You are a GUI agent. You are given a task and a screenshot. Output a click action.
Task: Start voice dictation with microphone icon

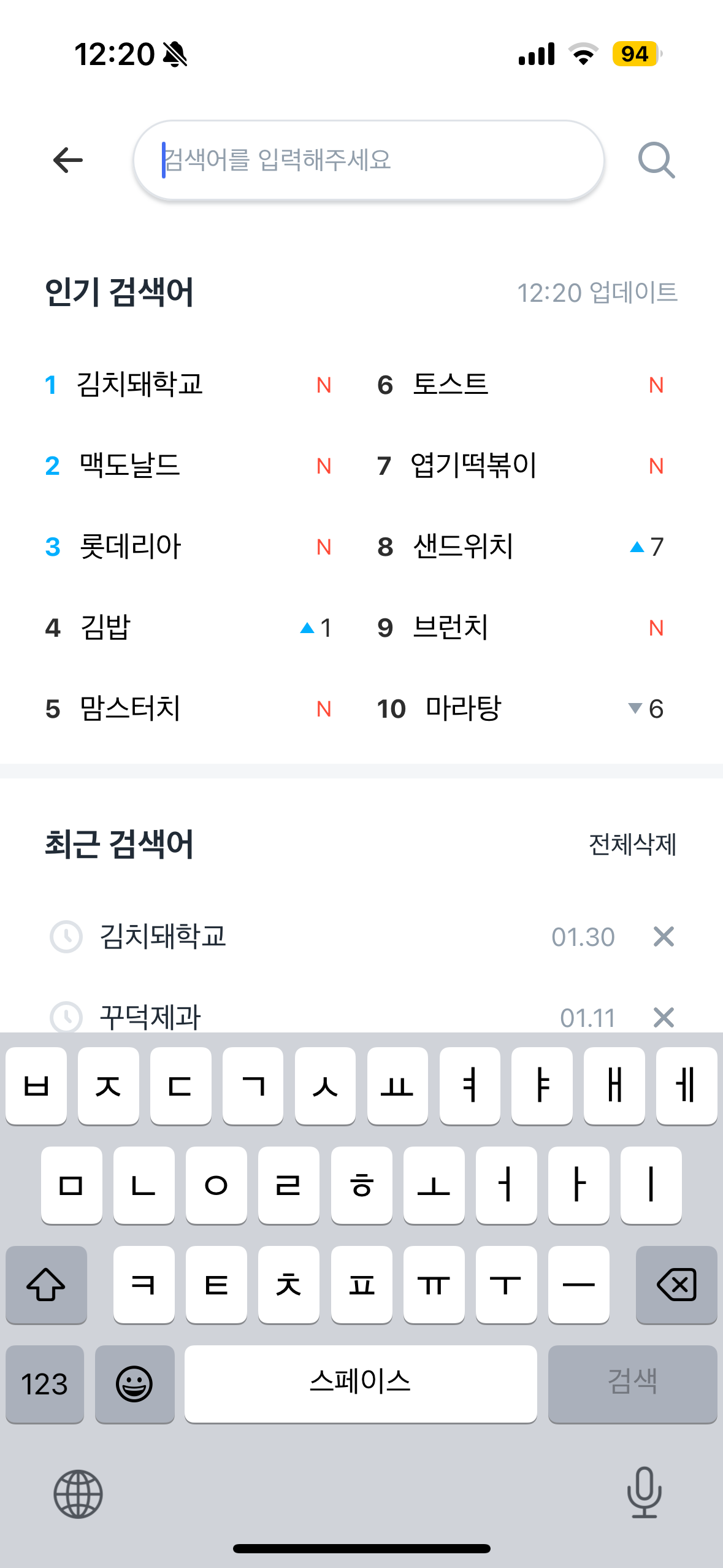[x=645, y=1492]
